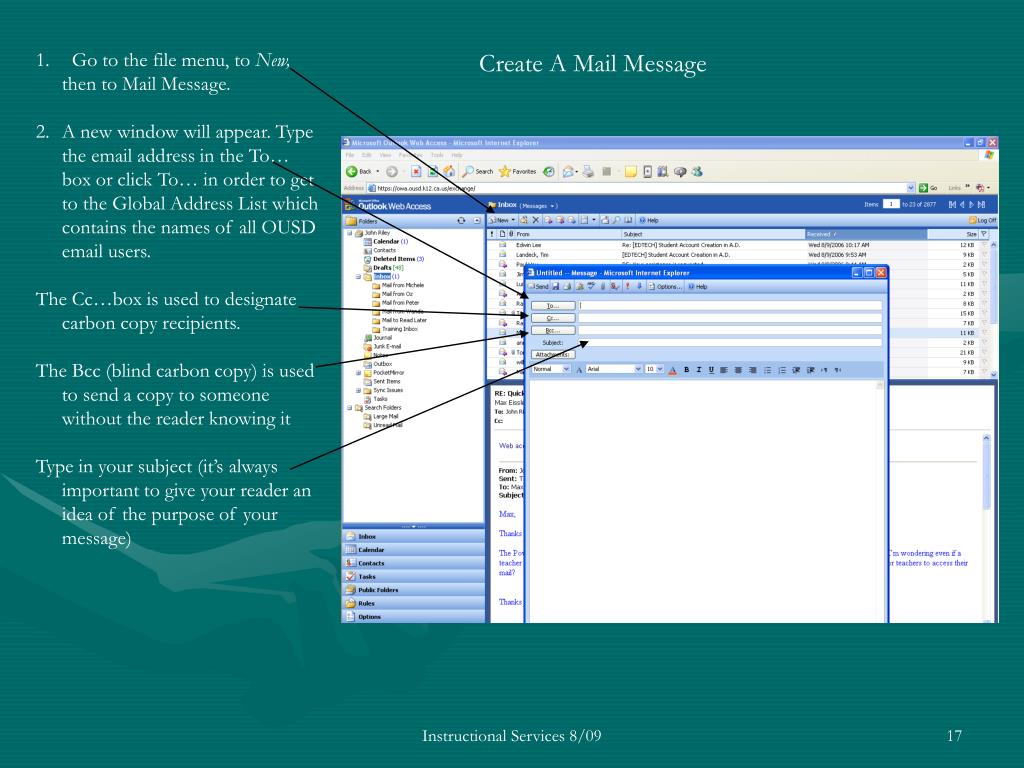Click the Go button beside address bar
Viewport: 1024px width, 768px height.
[928, 188]
